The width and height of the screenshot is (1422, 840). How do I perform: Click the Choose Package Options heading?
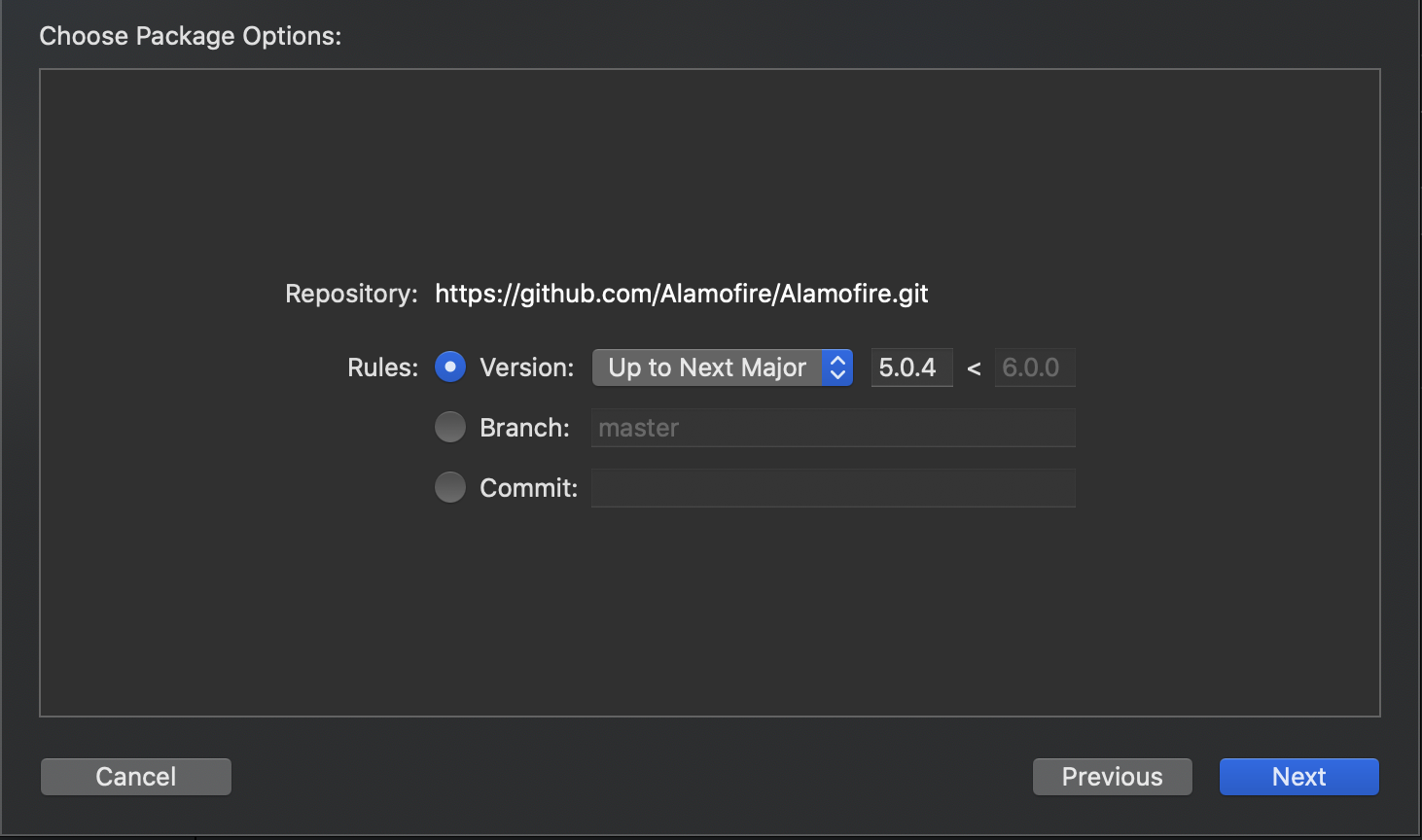tap(191, 36)
